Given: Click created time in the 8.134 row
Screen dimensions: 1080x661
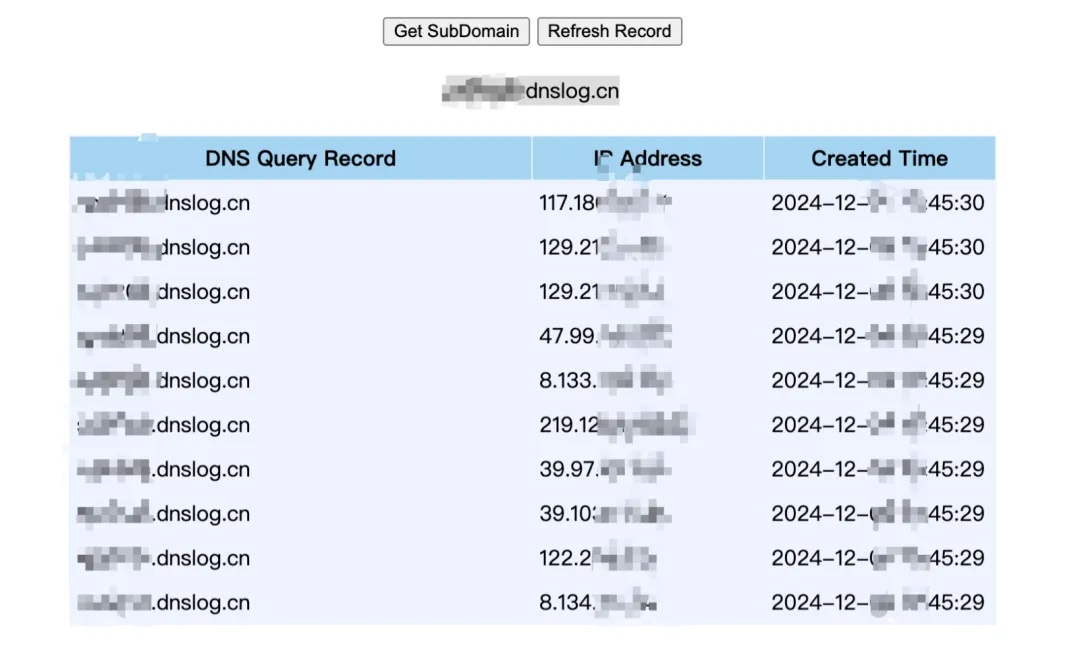Looking at the screenshot, I should tap(878, 602).
